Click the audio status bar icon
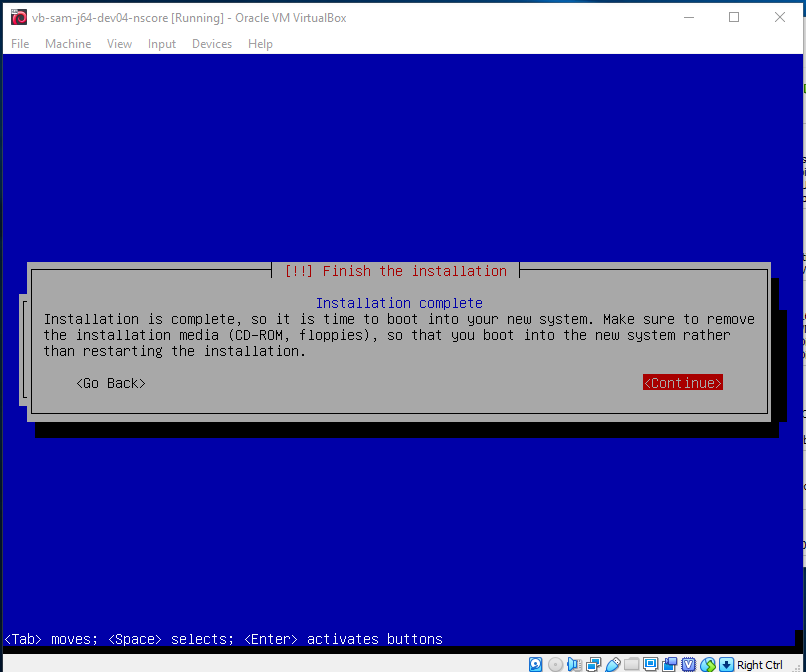 pyautogui.click(x=573, y=663)
